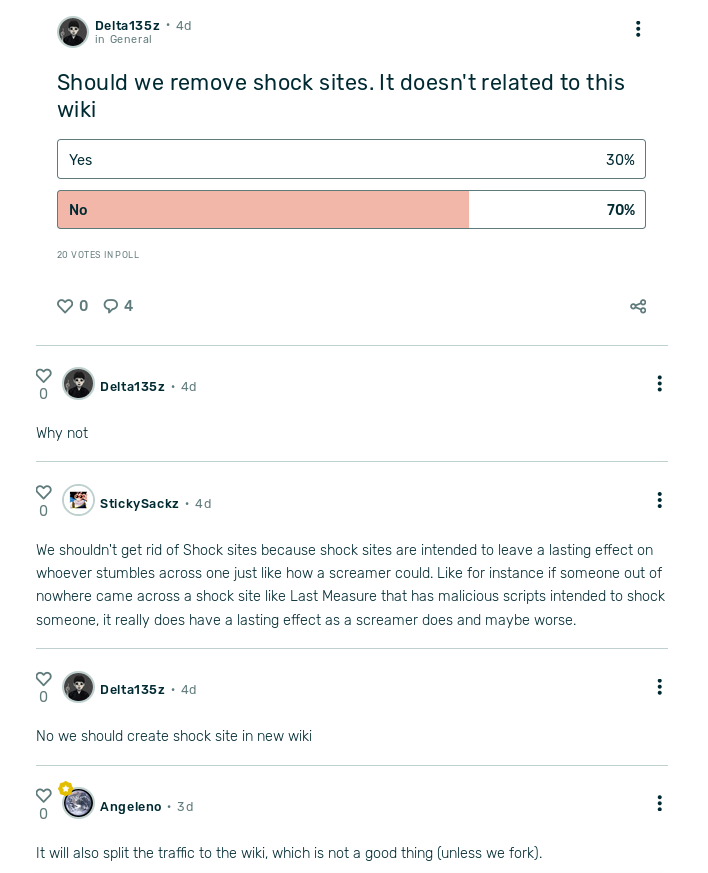Click Angeleno's earth avatar
The height and width of the screenshot is (873, 708).
[x=78, y=803]
